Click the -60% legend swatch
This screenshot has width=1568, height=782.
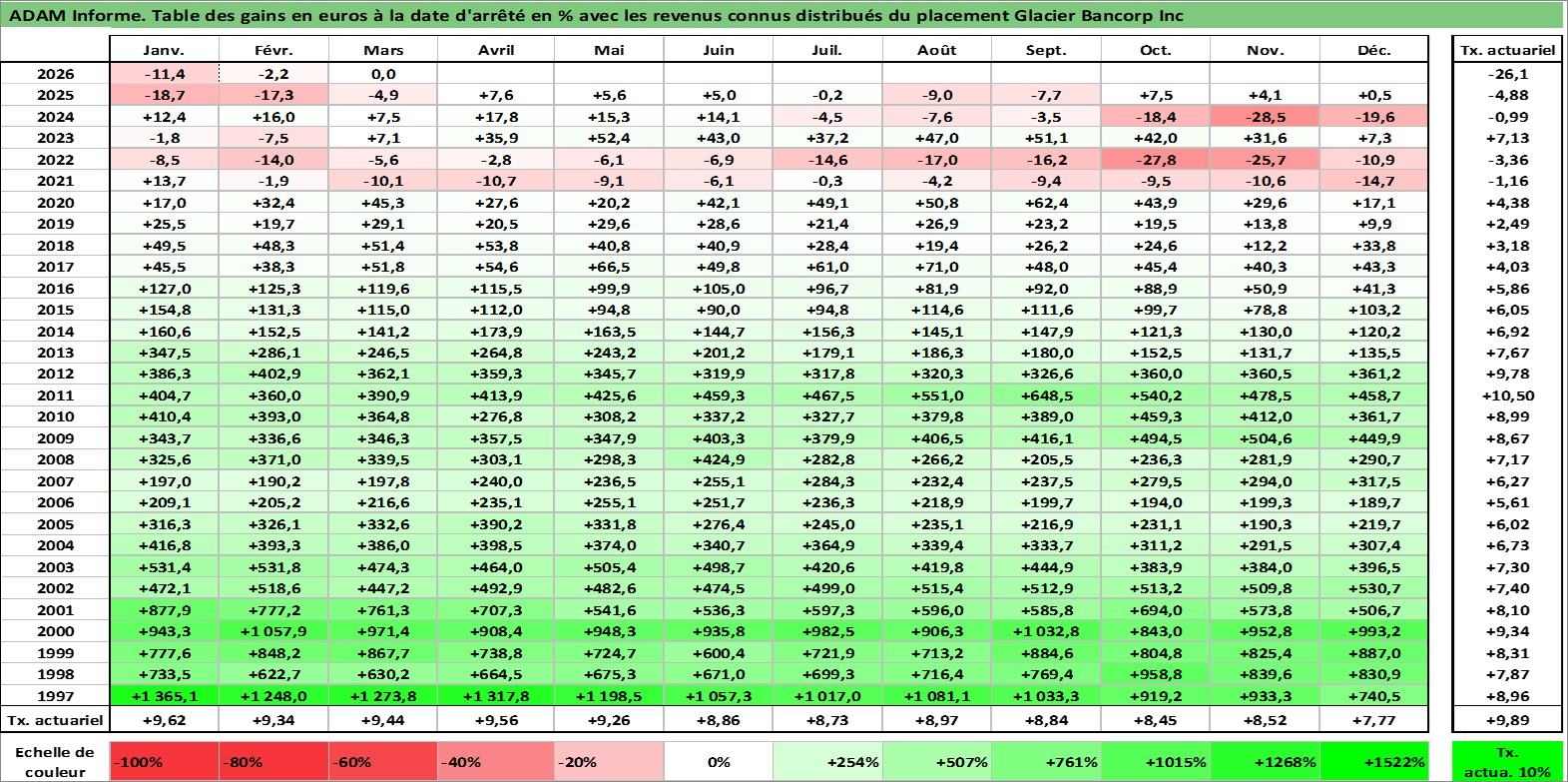tap(383, 761)
